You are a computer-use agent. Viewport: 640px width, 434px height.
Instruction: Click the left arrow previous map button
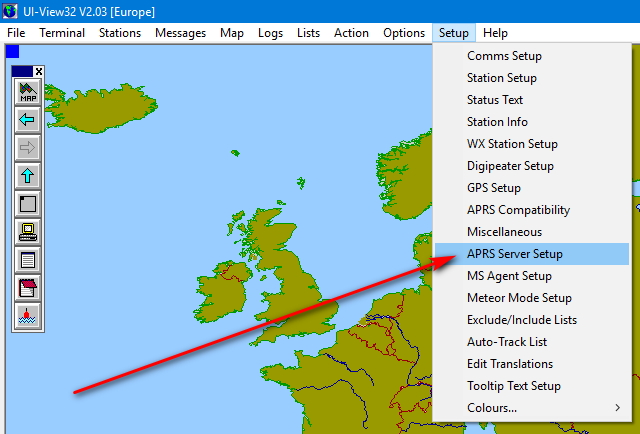28,121
